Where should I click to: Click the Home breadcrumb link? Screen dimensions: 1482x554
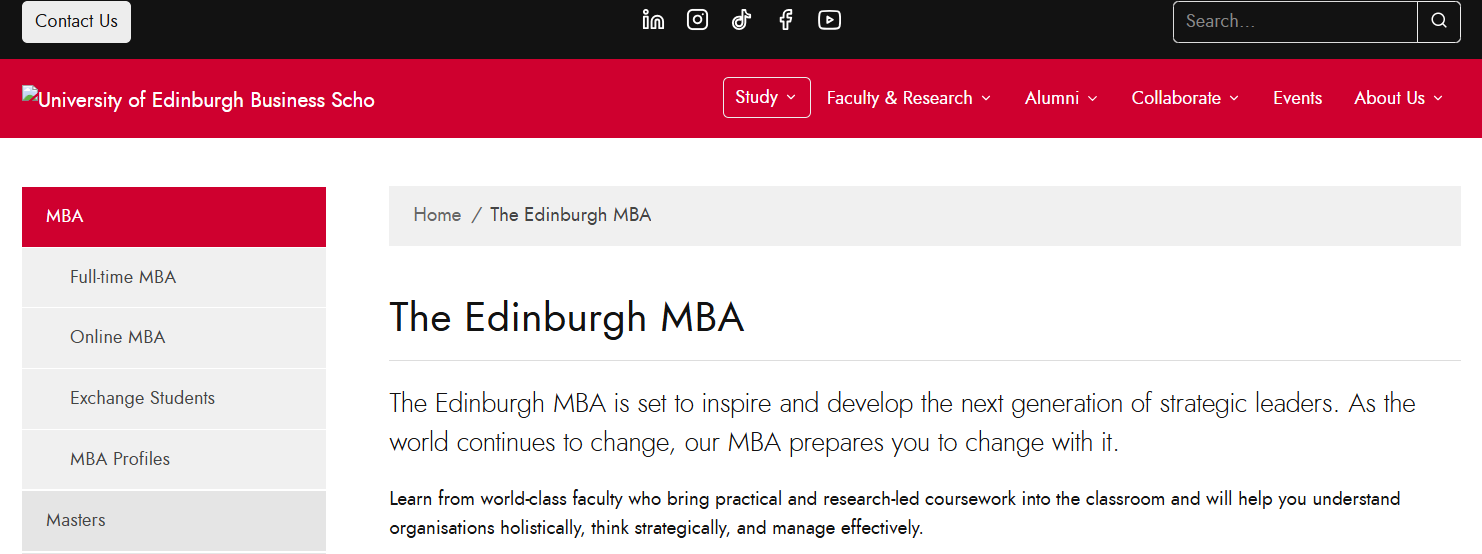pyautogui.click(x=437, y=215)
